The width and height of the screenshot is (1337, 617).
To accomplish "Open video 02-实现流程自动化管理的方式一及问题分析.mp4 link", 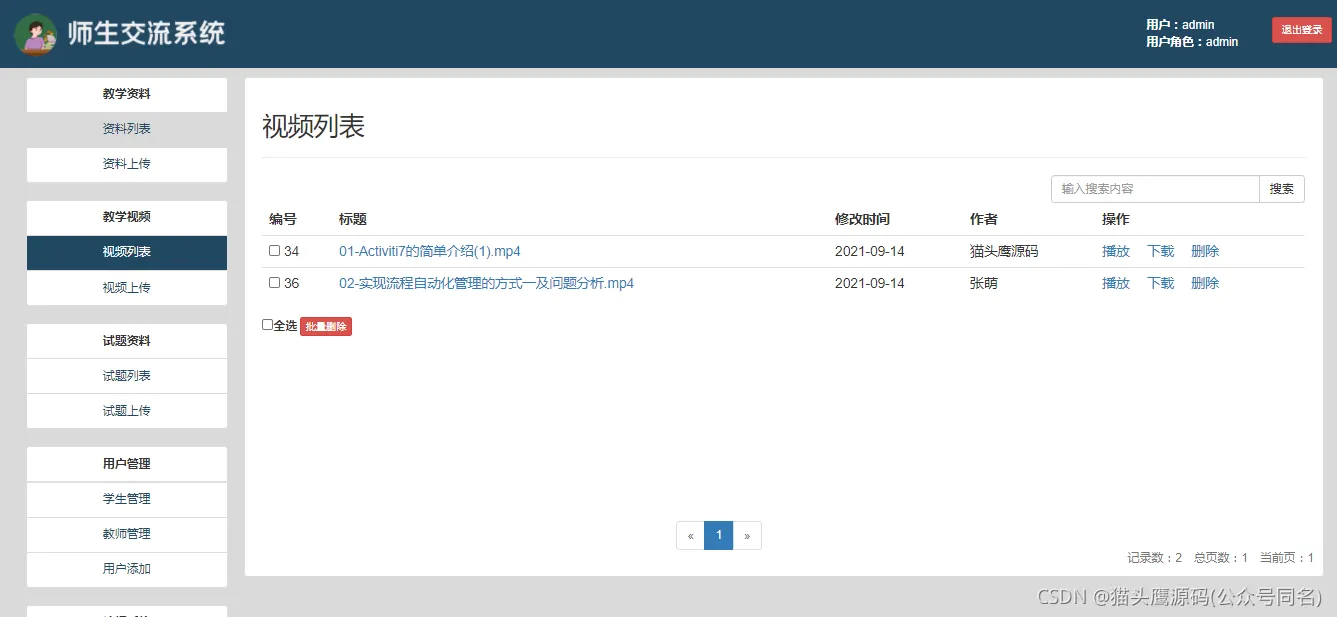I will tap(486, 283).
